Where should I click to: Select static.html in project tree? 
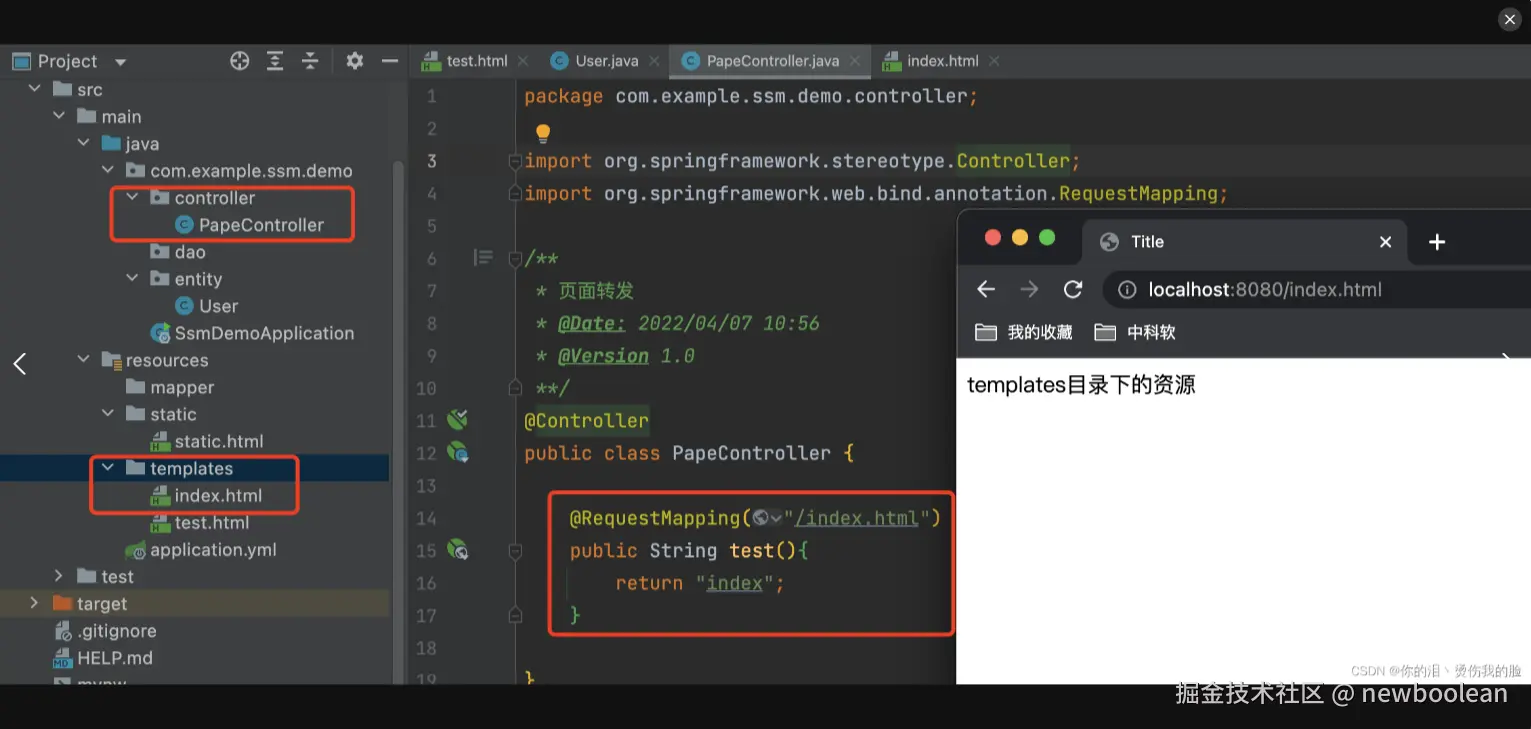coord(207,441)
